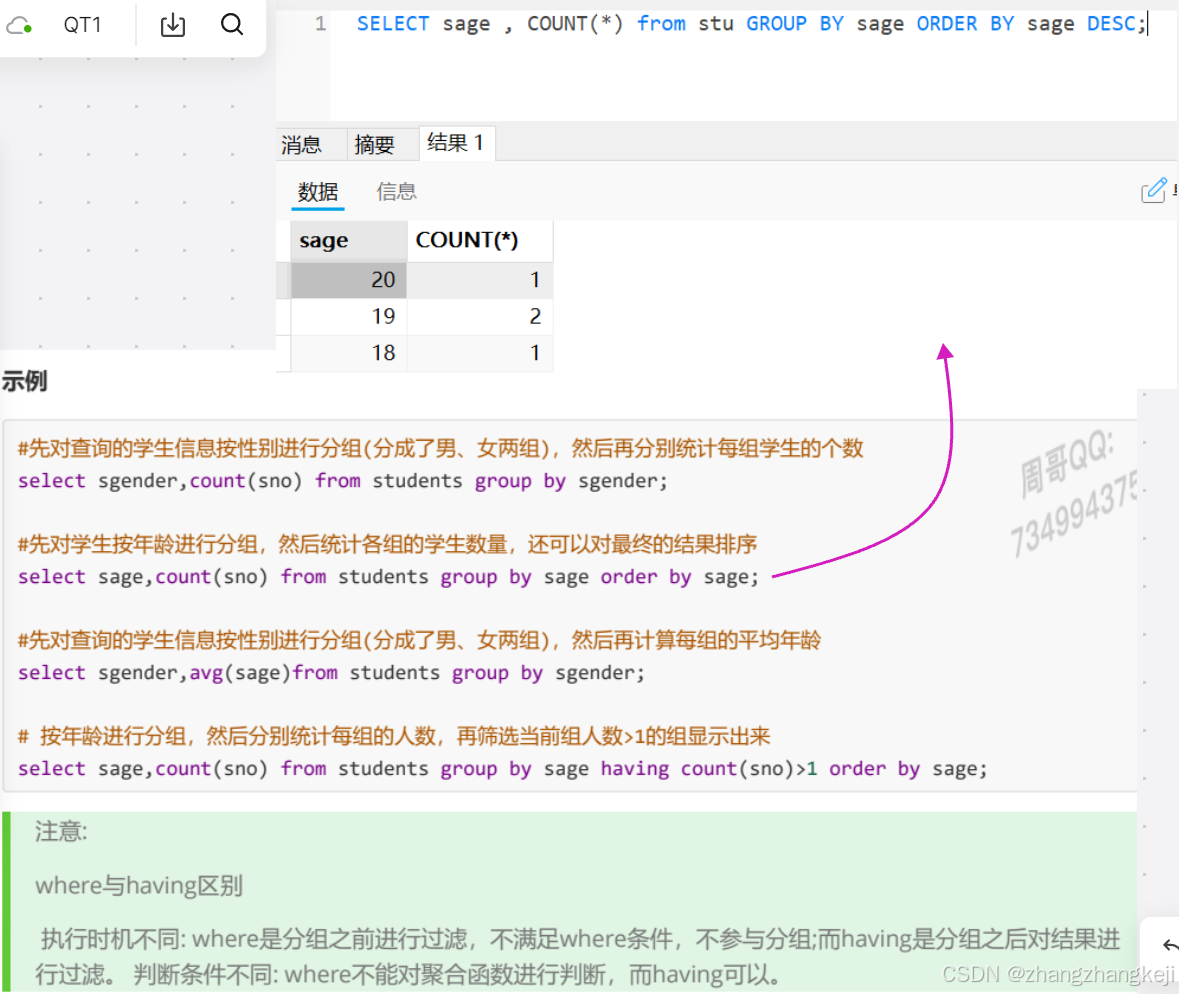Select count cell in the sage 18 row
1179x994 pixels.
480,353
